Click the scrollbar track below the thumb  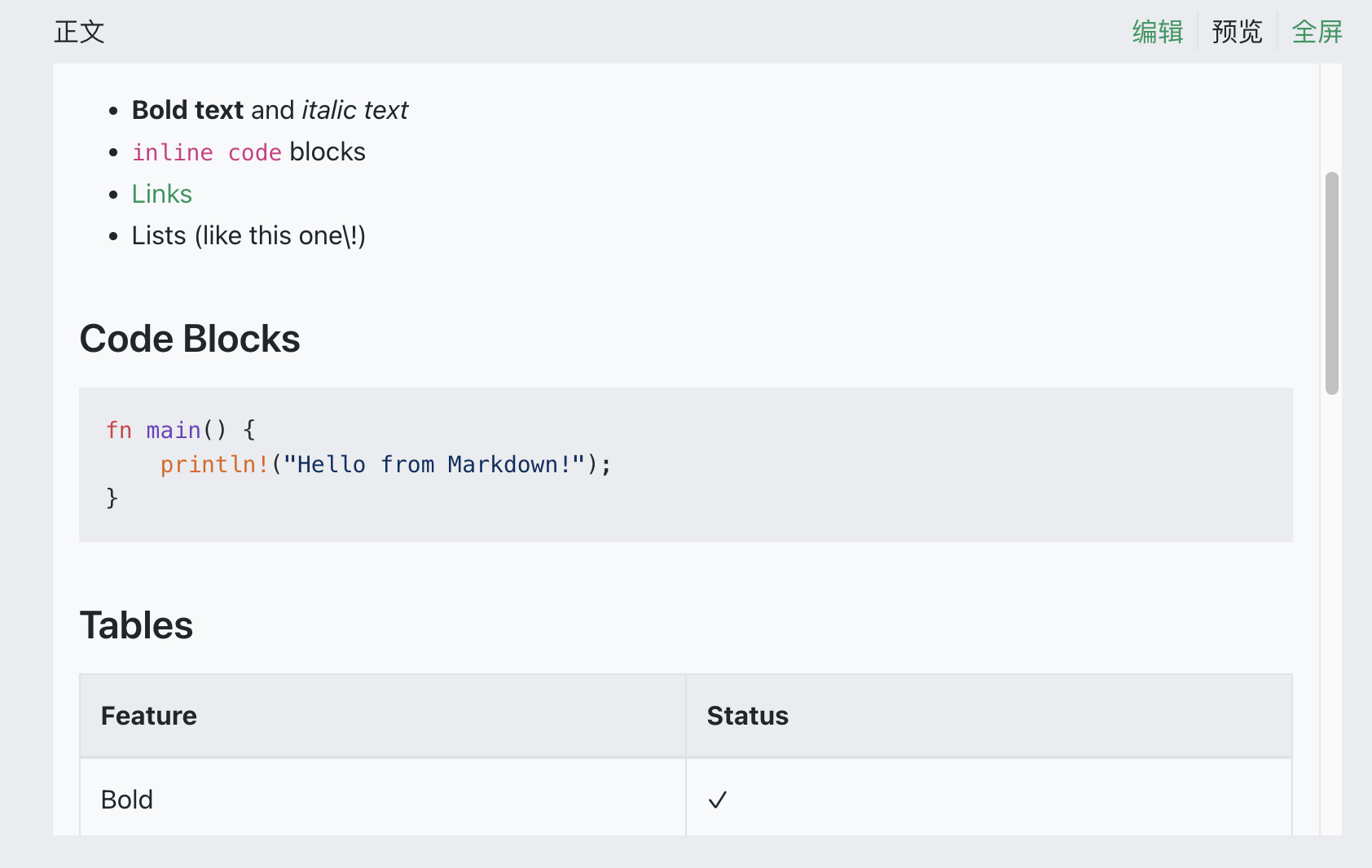pos(1332,611)
